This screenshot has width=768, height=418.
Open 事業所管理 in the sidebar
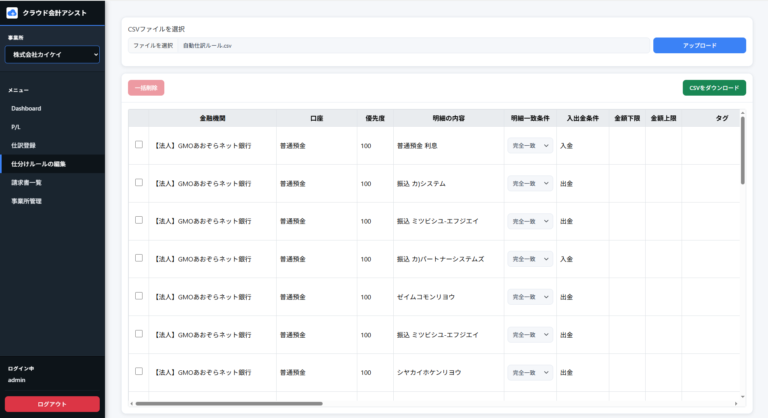click(x=26, y=201)
